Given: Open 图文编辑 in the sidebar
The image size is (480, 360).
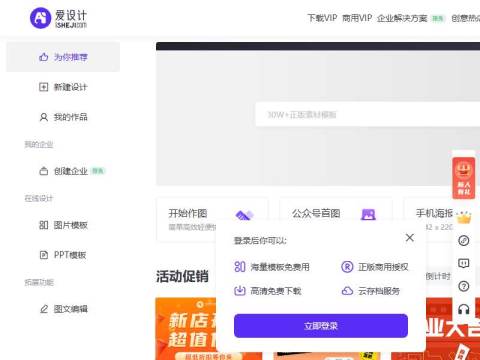Looking at the screenshot, I should (x=63, y=309).
